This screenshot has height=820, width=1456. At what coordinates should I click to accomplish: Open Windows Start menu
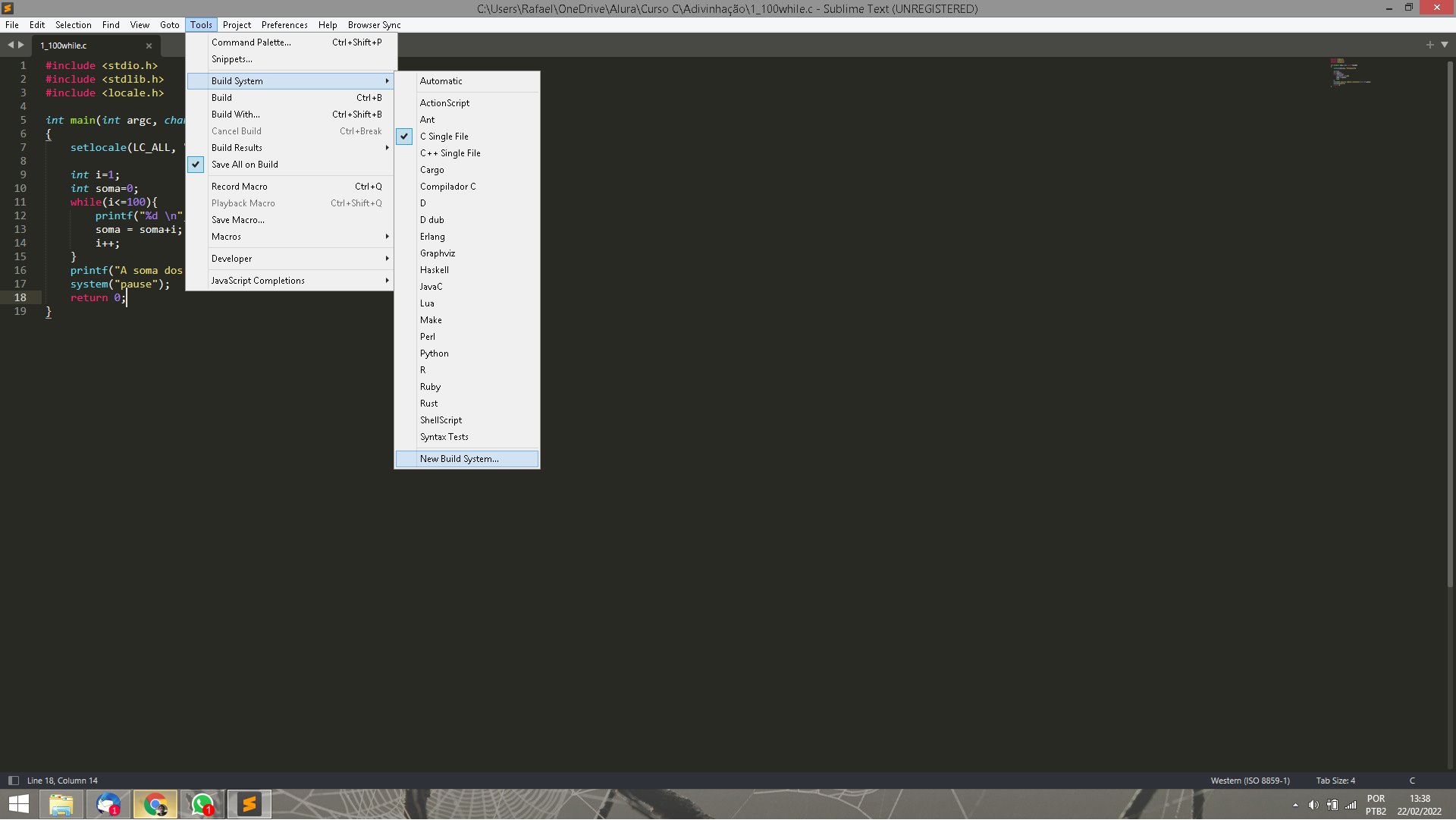click(x=19, y=805)
